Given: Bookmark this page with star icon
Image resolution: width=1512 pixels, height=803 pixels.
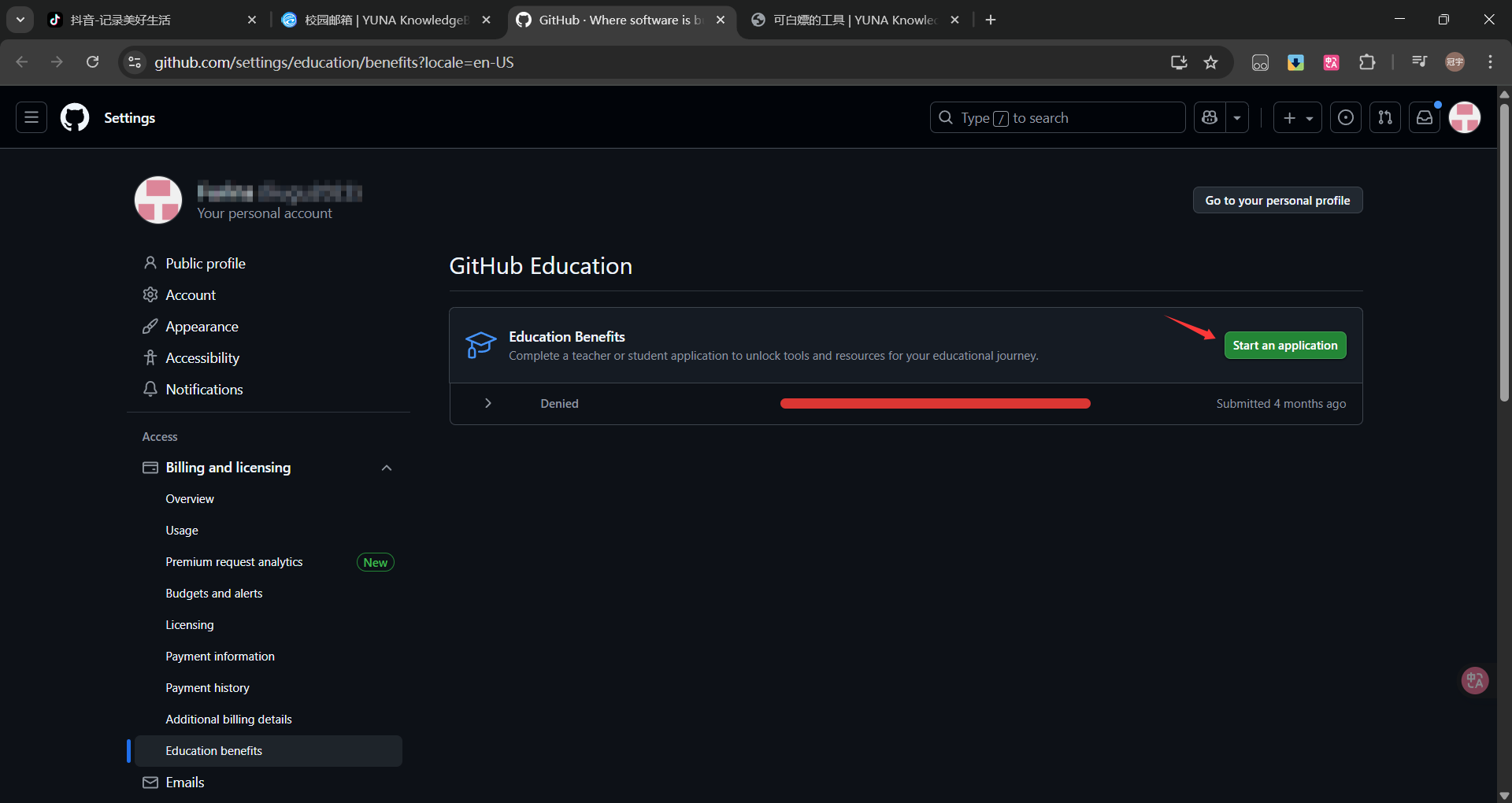Looking at the screenshot, I should click(1211, 62).
